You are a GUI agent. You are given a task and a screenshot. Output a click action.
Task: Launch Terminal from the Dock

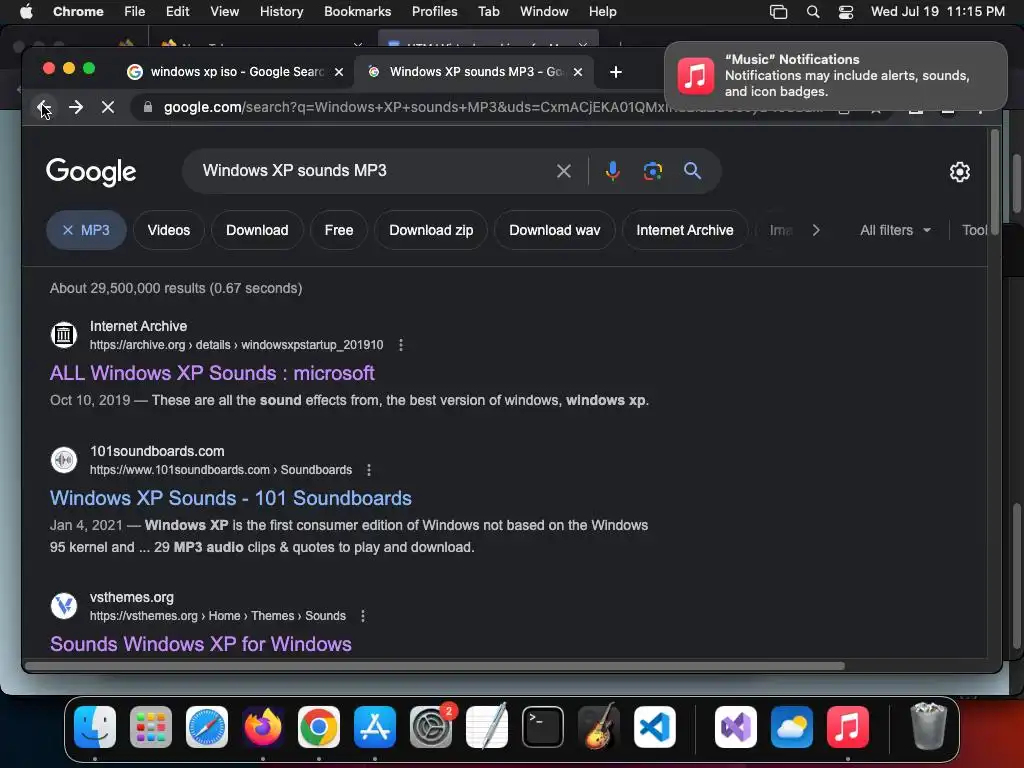tap(543, 727)
